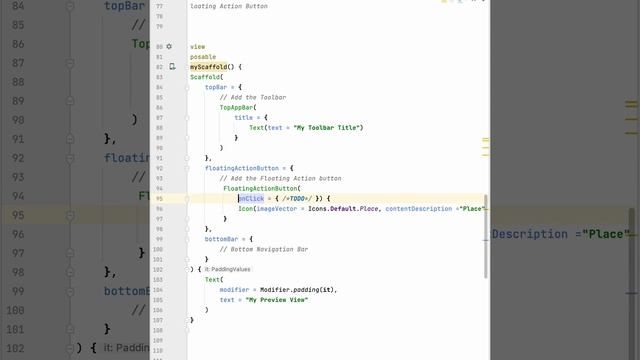Click line number 102 in the center gutter
This screenshot has height=360, width=640.
[x=158, y=269]
